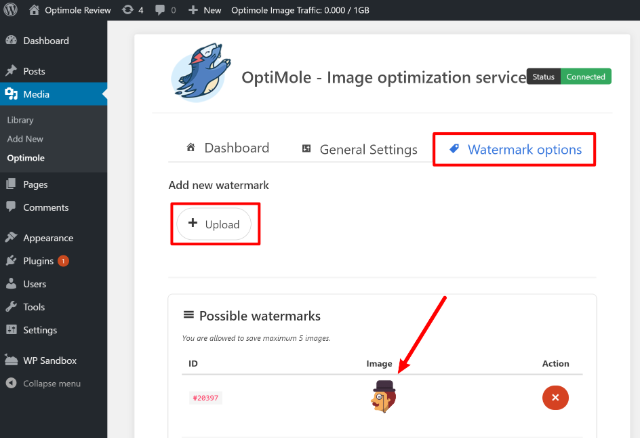The width and height of the screenshot is (640, 438).
Task: Click the Plugins update badge showing 1
Action: click(x=63, y=261)
